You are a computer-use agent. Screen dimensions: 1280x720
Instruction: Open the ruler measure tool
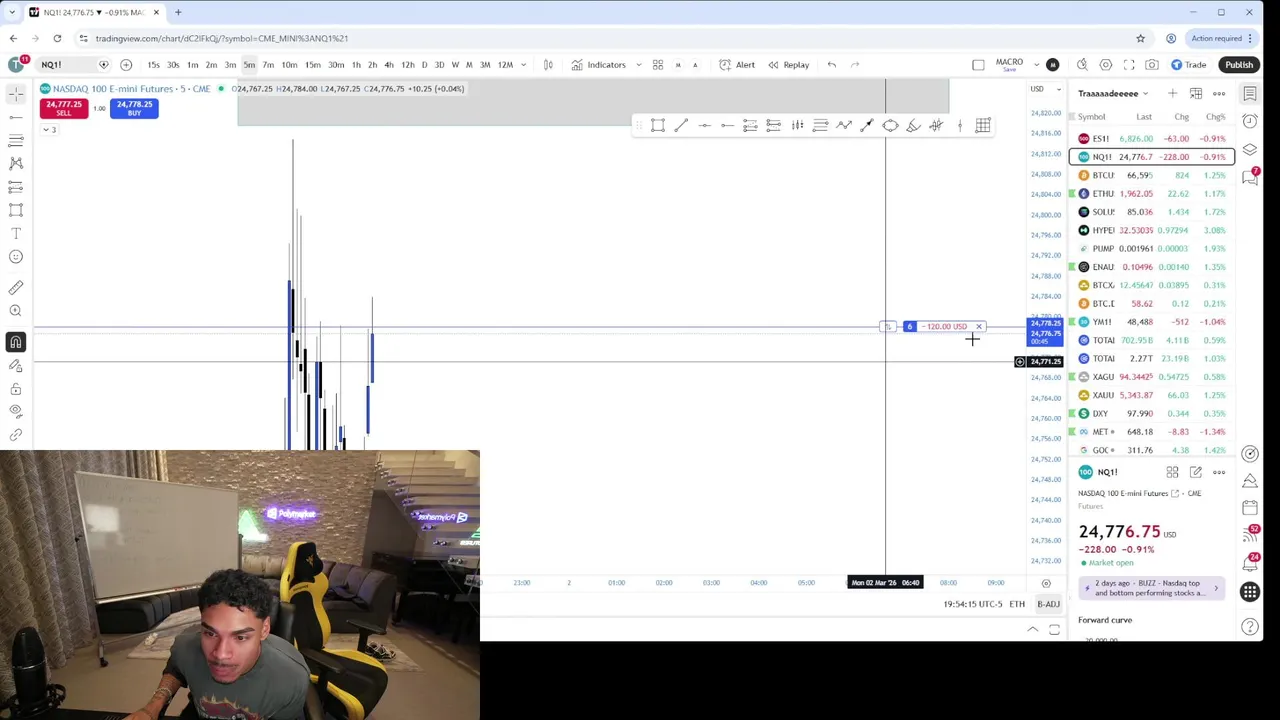click(x=16, y=287)
